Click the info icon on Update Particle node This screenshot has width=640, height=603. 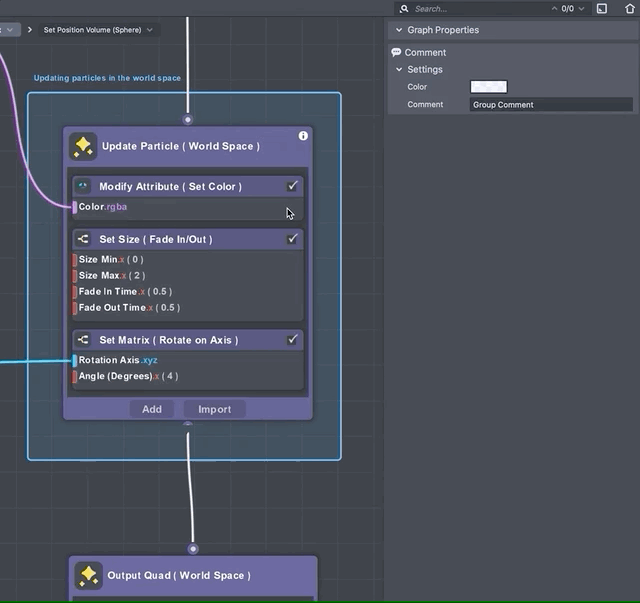(303, 136)
